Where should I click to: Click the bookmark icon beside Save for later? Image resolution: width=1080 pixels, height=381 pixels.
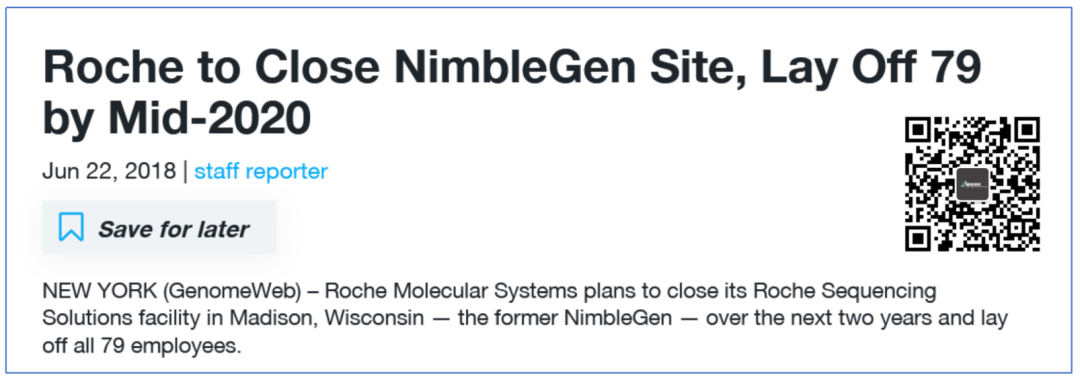tap(71, 227)
